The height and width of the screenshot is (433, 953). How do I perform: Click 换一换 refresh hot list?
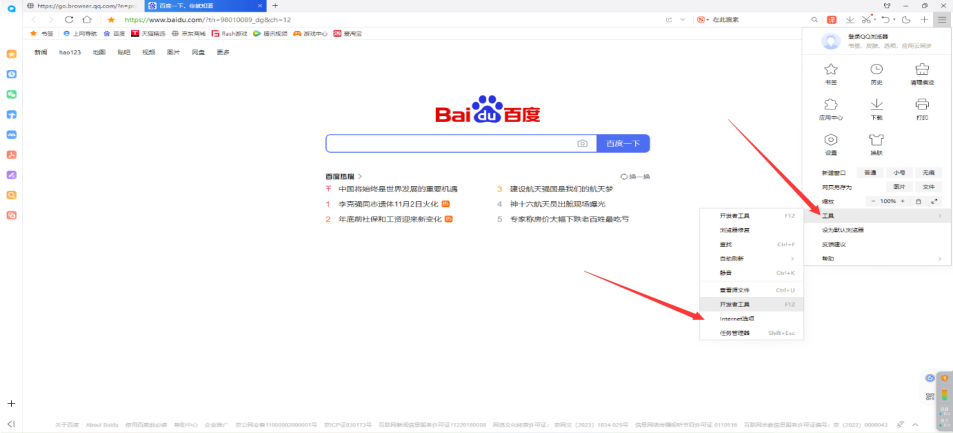click(635, 176)
